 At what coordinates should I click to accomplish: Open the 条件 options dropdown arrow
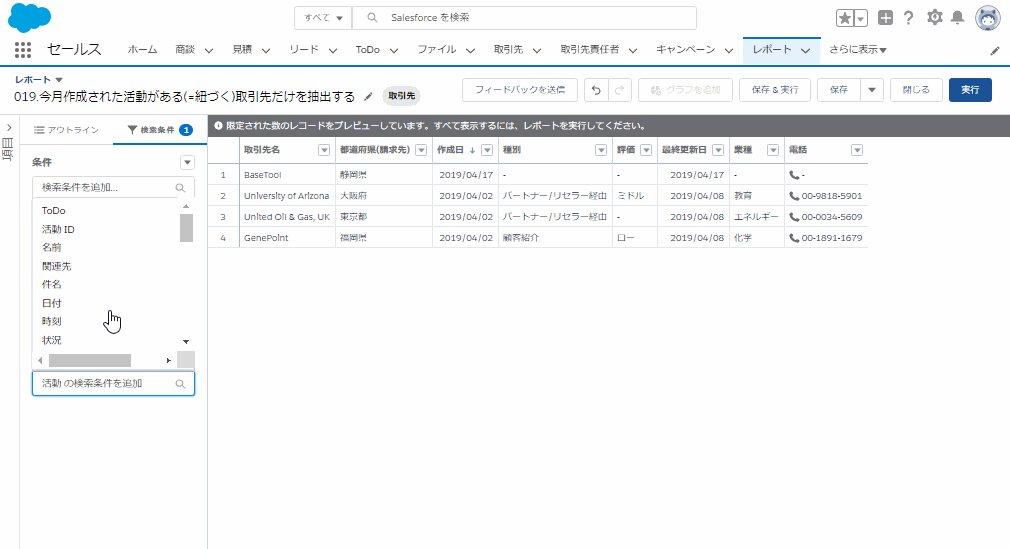click(187, 162)
